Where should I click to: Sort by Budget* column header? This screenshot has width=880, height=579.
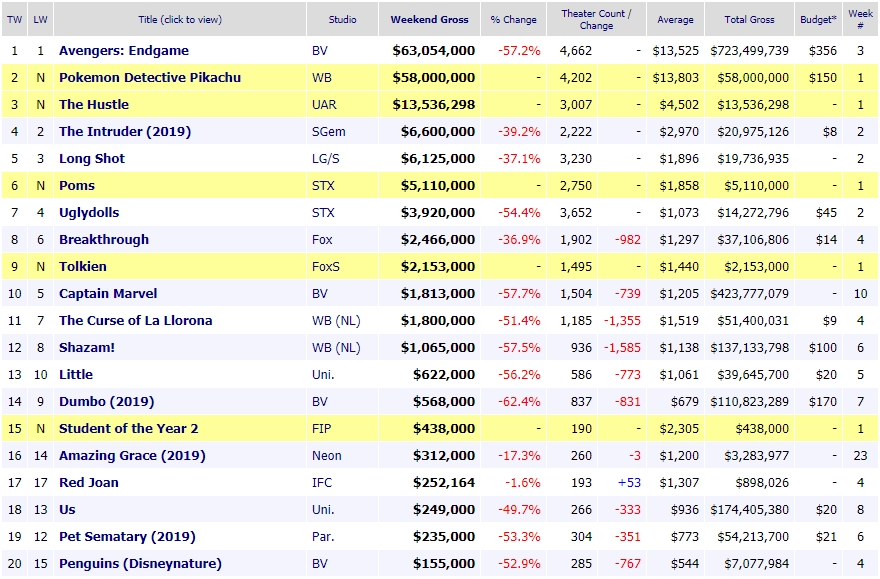818,20
